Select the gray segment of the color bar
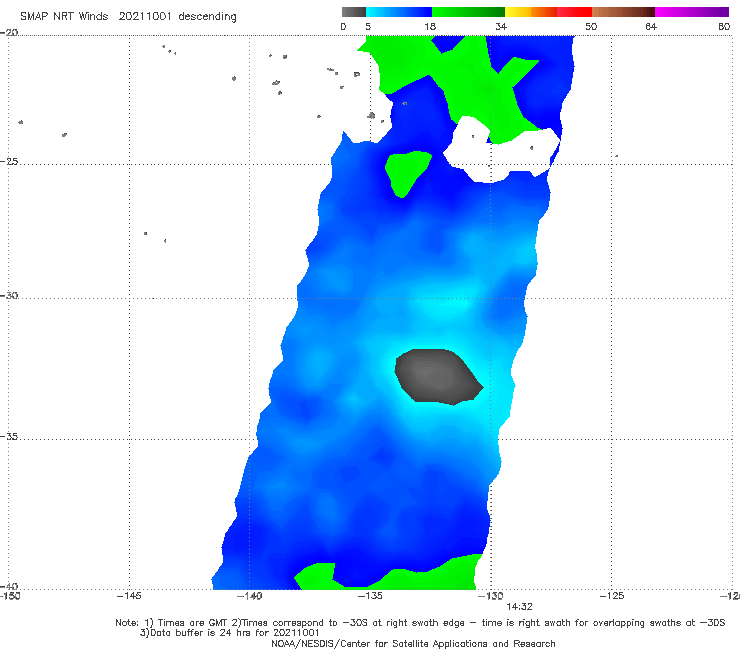This screenshot has width=740, height=650. [x=353, y=12]
